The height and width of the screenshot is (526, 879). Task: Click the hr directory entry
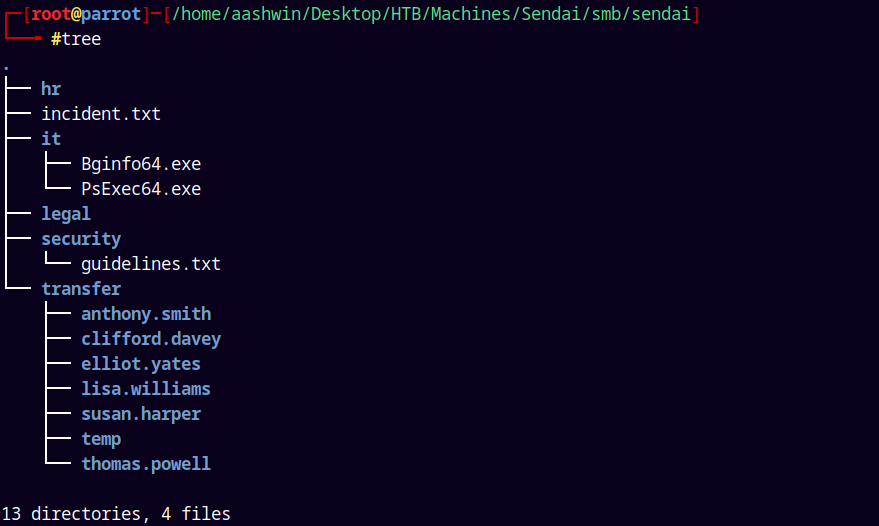click(x=51, y=89)
